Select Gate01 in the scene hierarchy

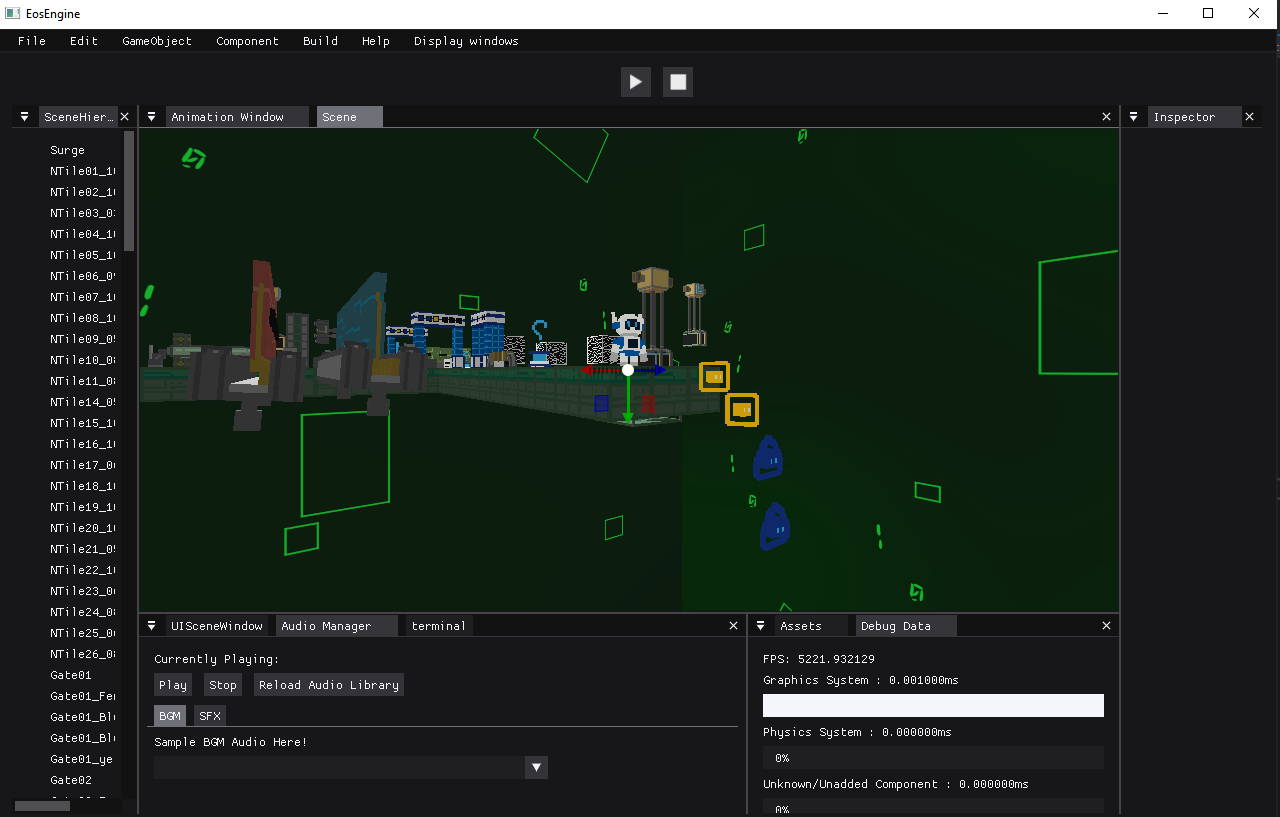click(x=71, y=675)
